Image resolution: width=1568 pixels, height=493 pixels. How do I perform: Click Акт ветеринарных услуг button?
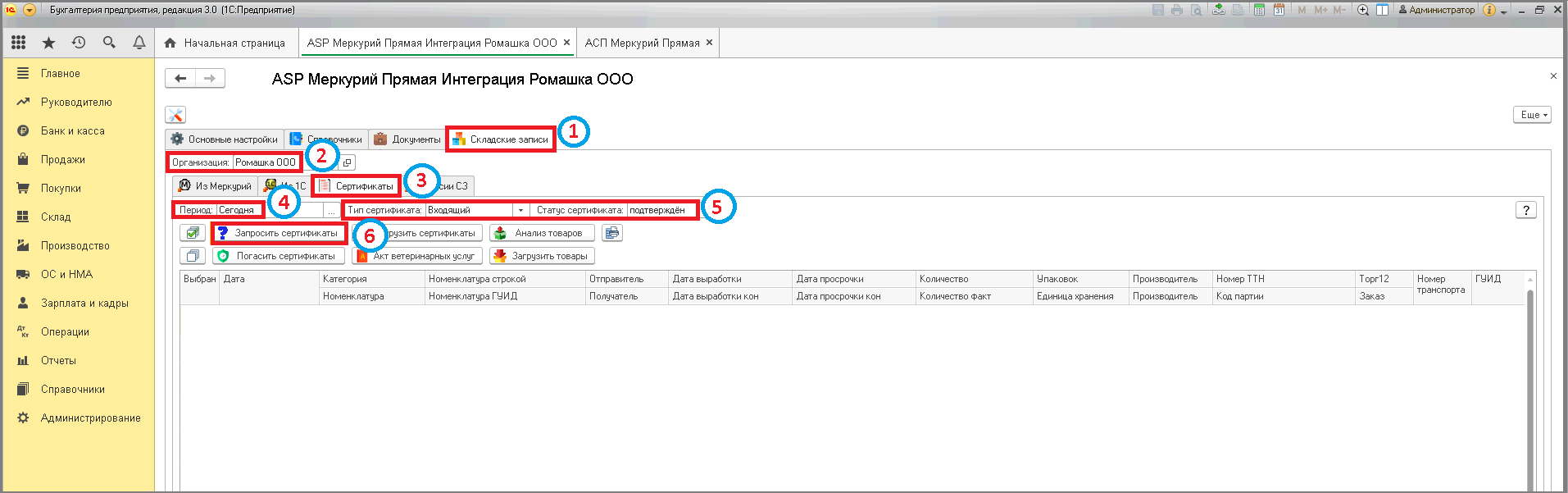[417, 256]
